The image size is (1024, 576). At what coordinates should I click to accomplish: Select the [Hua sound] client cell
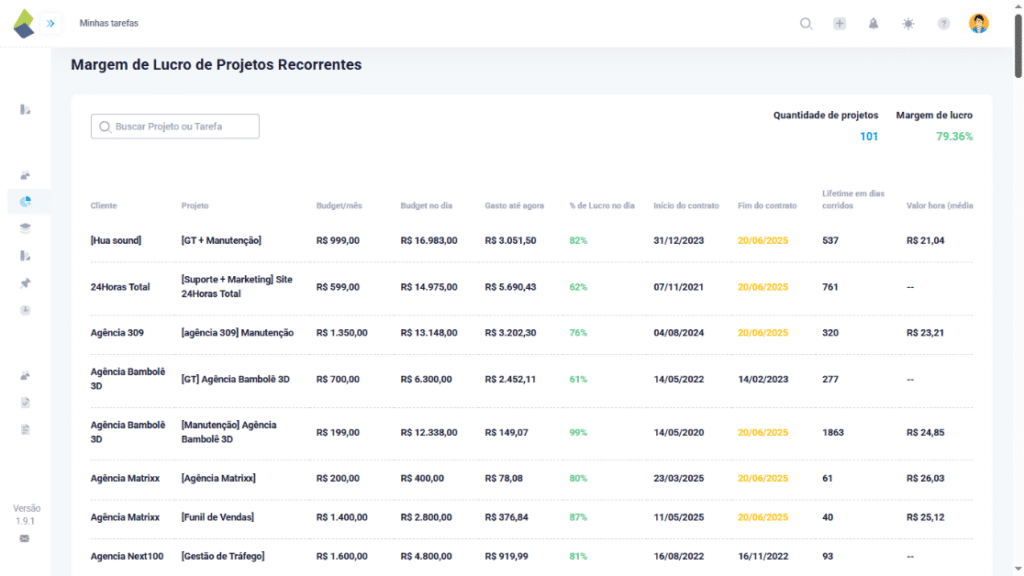coord(116,240)
